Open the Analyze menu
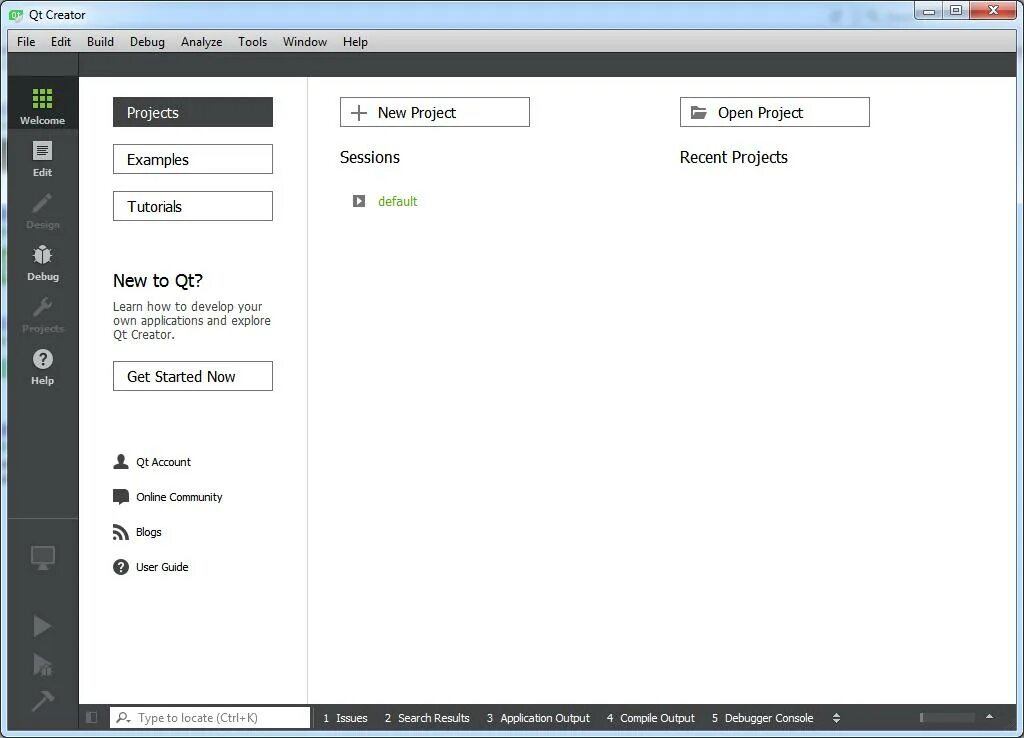1024x738 pixels. pyautogui.click(x=201, y=42)
